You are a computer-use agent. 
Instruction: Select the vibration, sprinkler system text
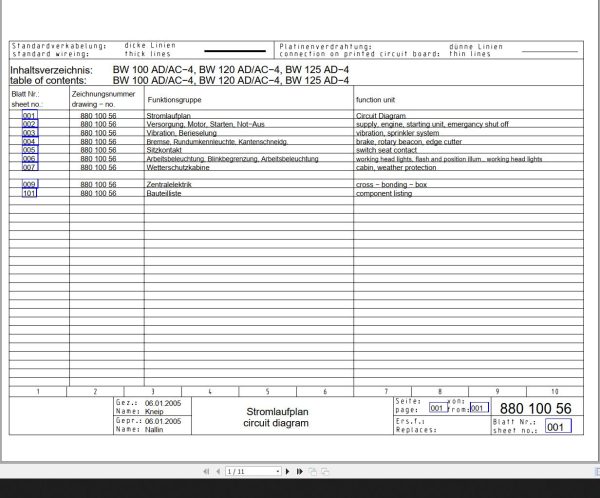(x=398, y=133)
